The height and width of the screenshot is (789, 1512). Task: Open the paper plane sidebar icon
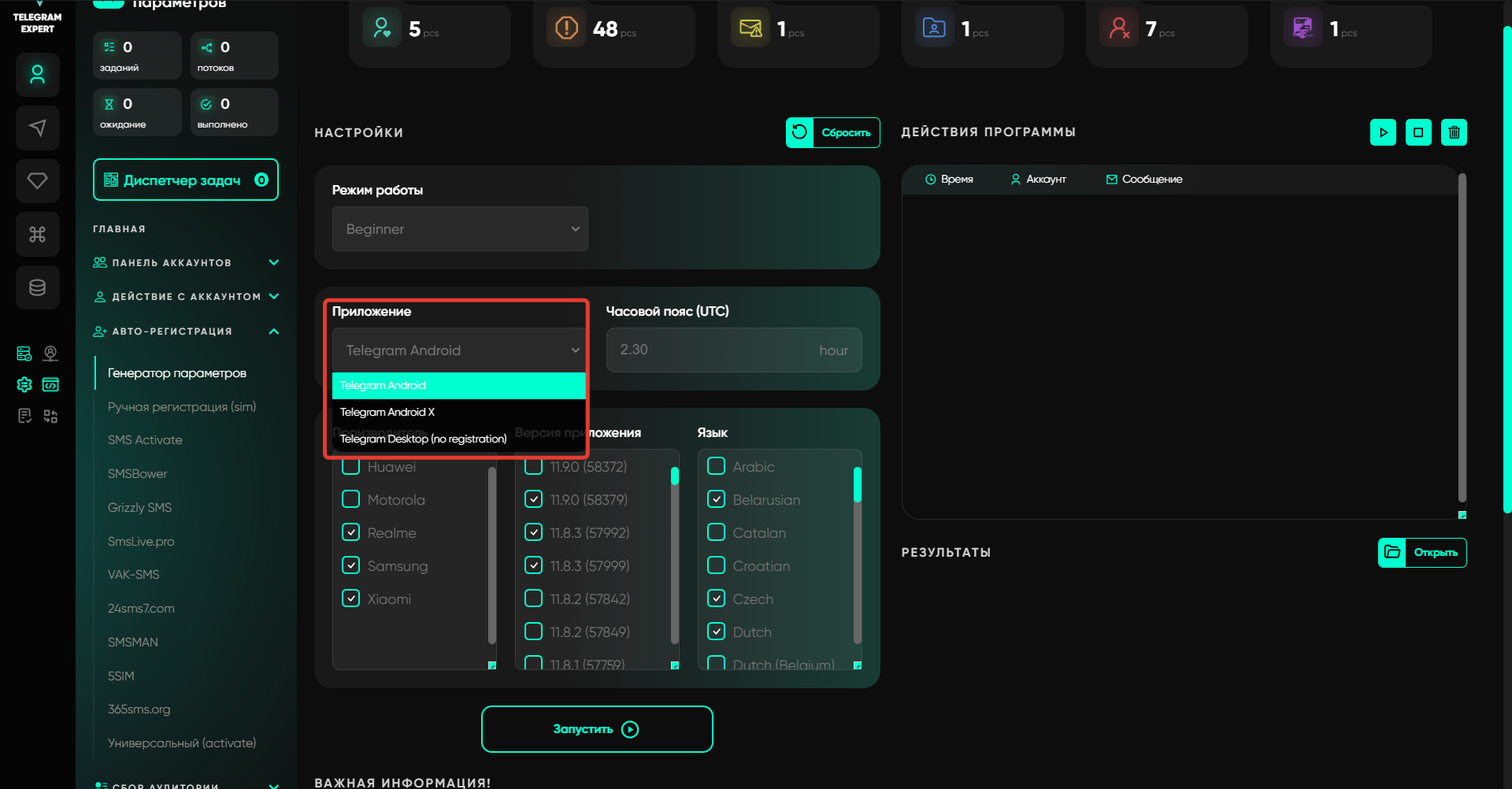(x=37, y=128)
